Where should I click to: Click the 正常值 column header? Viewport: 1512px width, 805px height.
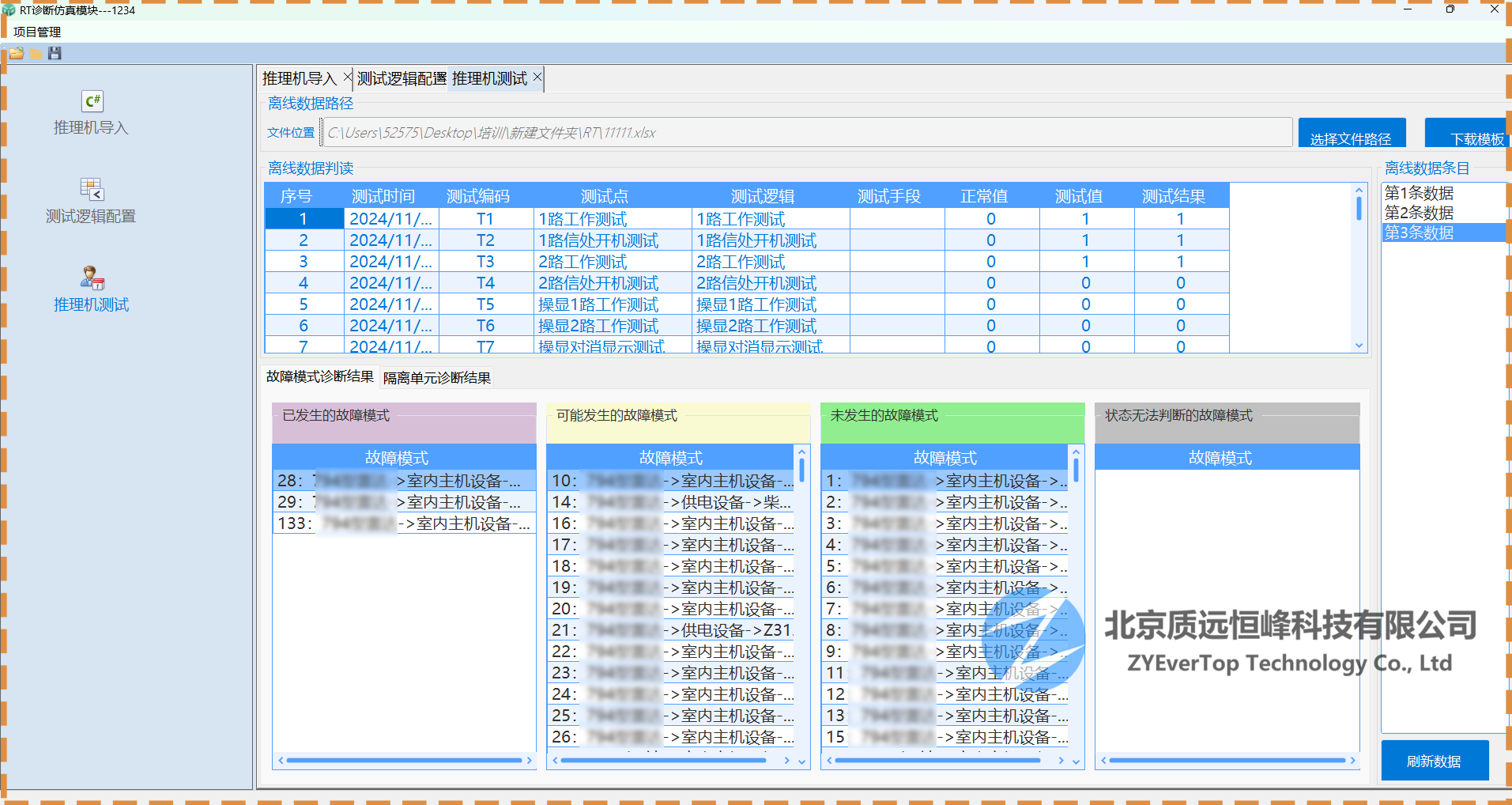tap(984, 196)
